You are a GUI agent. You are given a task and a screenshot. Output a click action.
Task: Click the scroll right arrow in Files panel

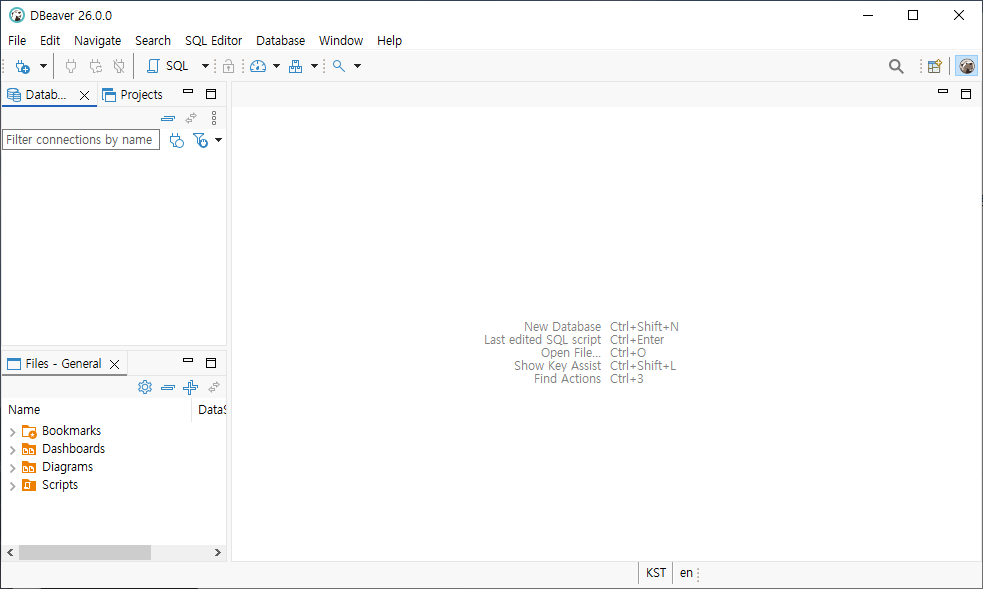pos(218,553)
